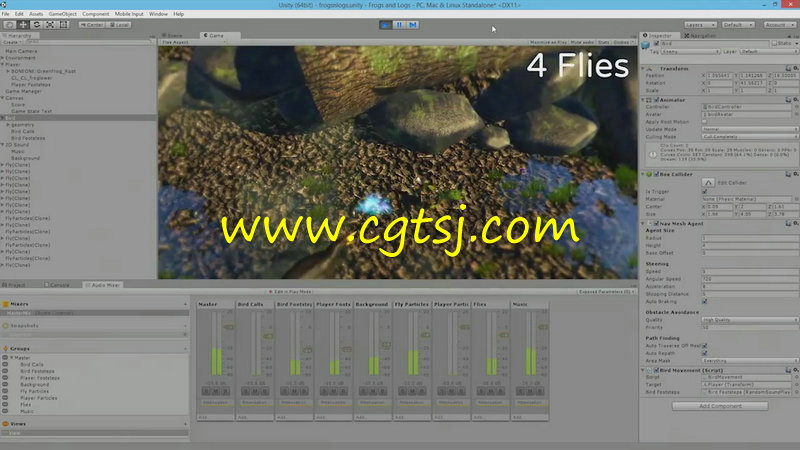Open the Layers dropdown in top toolbar
The width and height of the screenshot is (800, 450).
click(x=700, y=24)
